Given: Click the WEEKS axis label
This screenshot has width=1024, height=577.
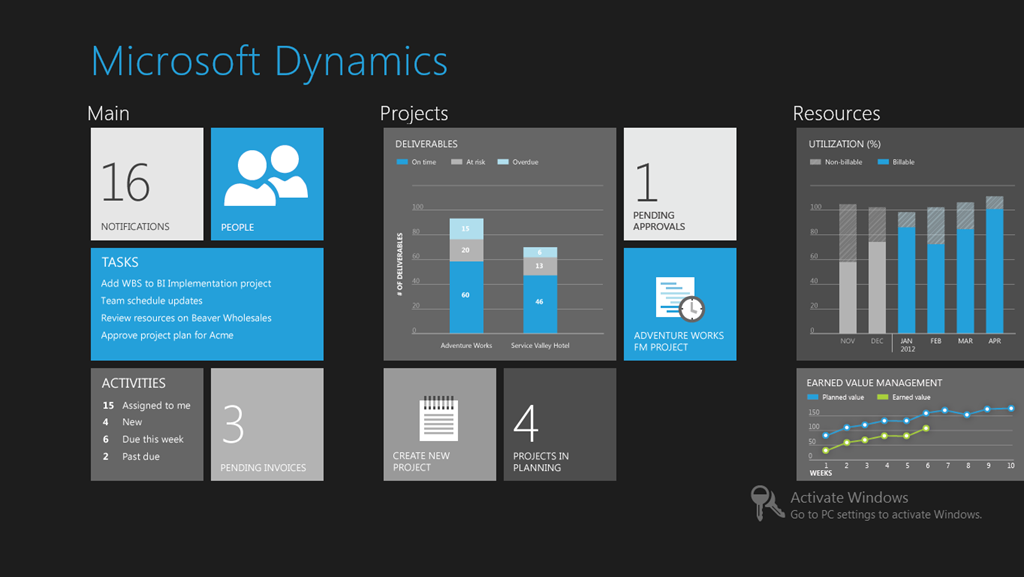Looking at the screenshot, I should (x=821, y=473).
